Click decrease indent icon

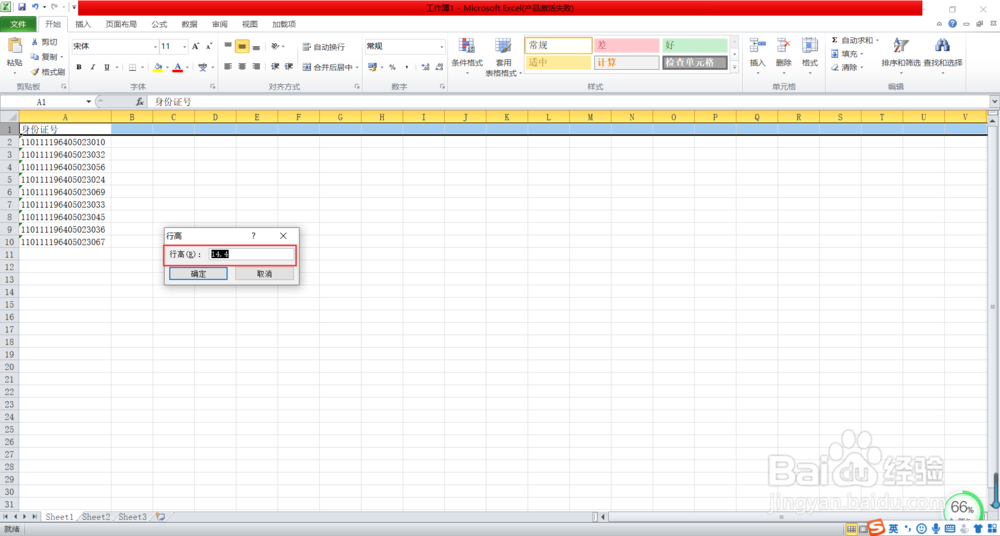[275, 66]
